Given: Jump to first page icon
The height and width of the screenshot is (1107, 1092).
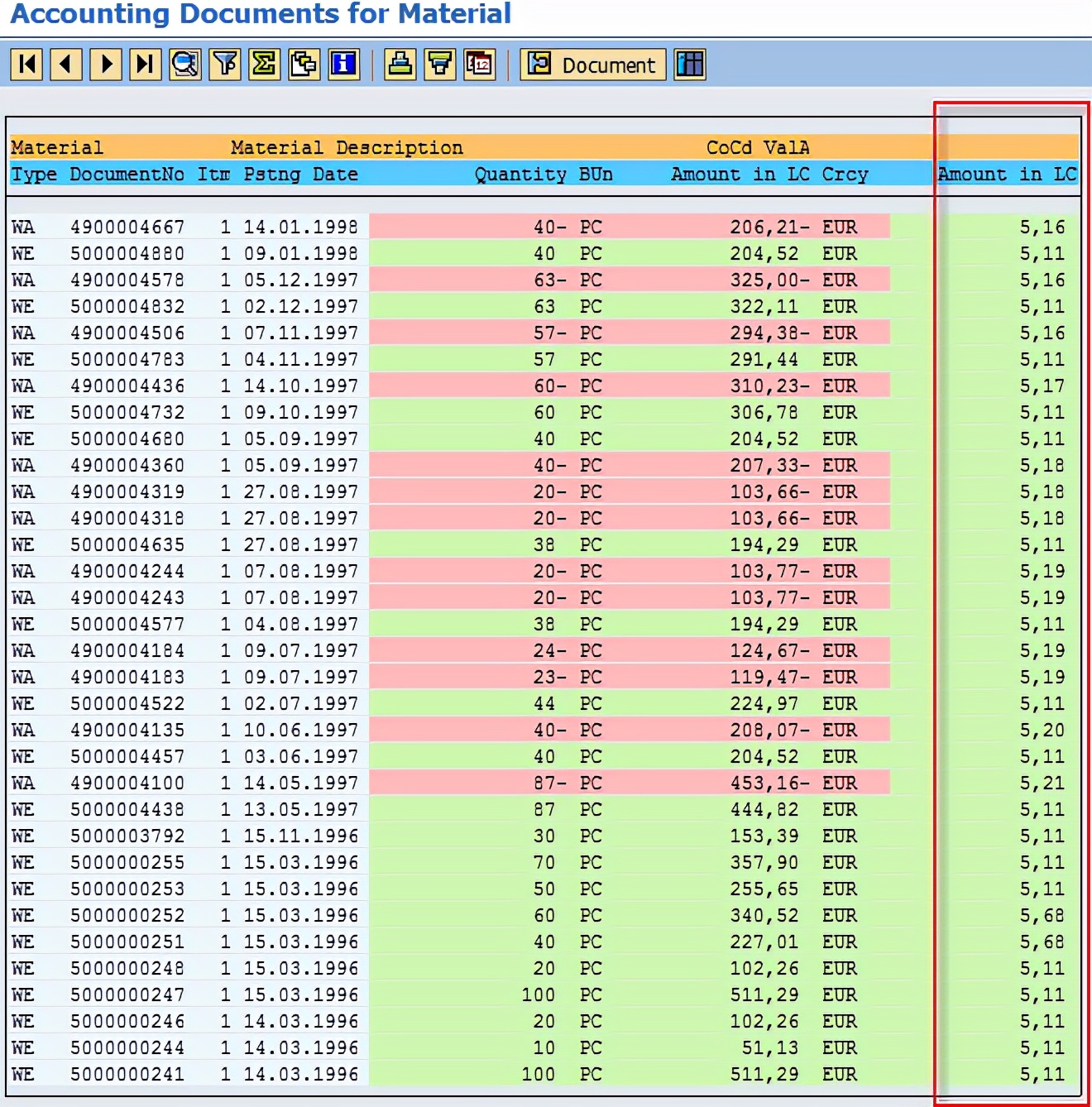Looking at the screenshot, I should pyautogui.click(x=26, y=65).
